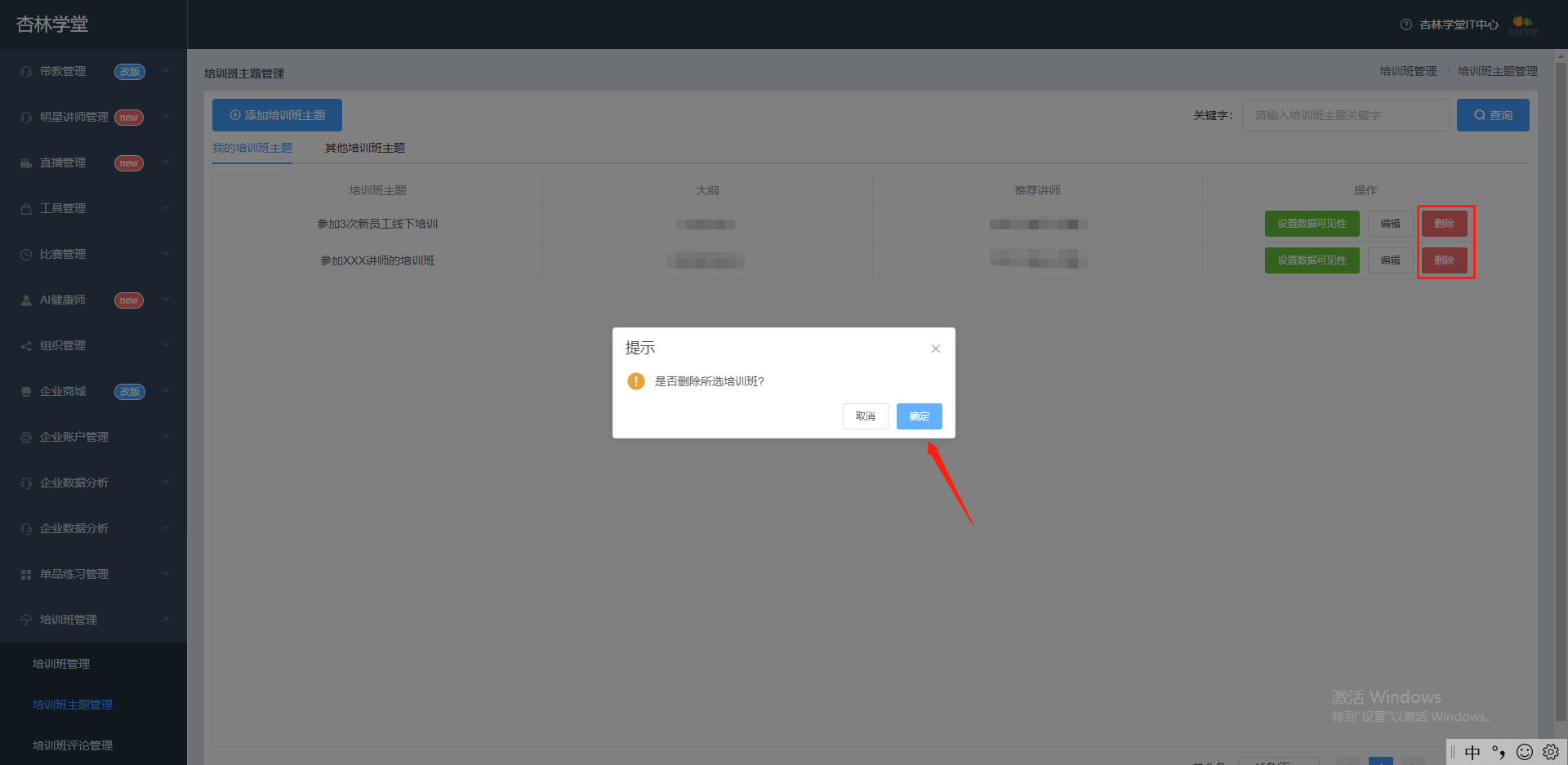
Task: Close the 提示 dialog with X
Action: [x=936, y=349]
